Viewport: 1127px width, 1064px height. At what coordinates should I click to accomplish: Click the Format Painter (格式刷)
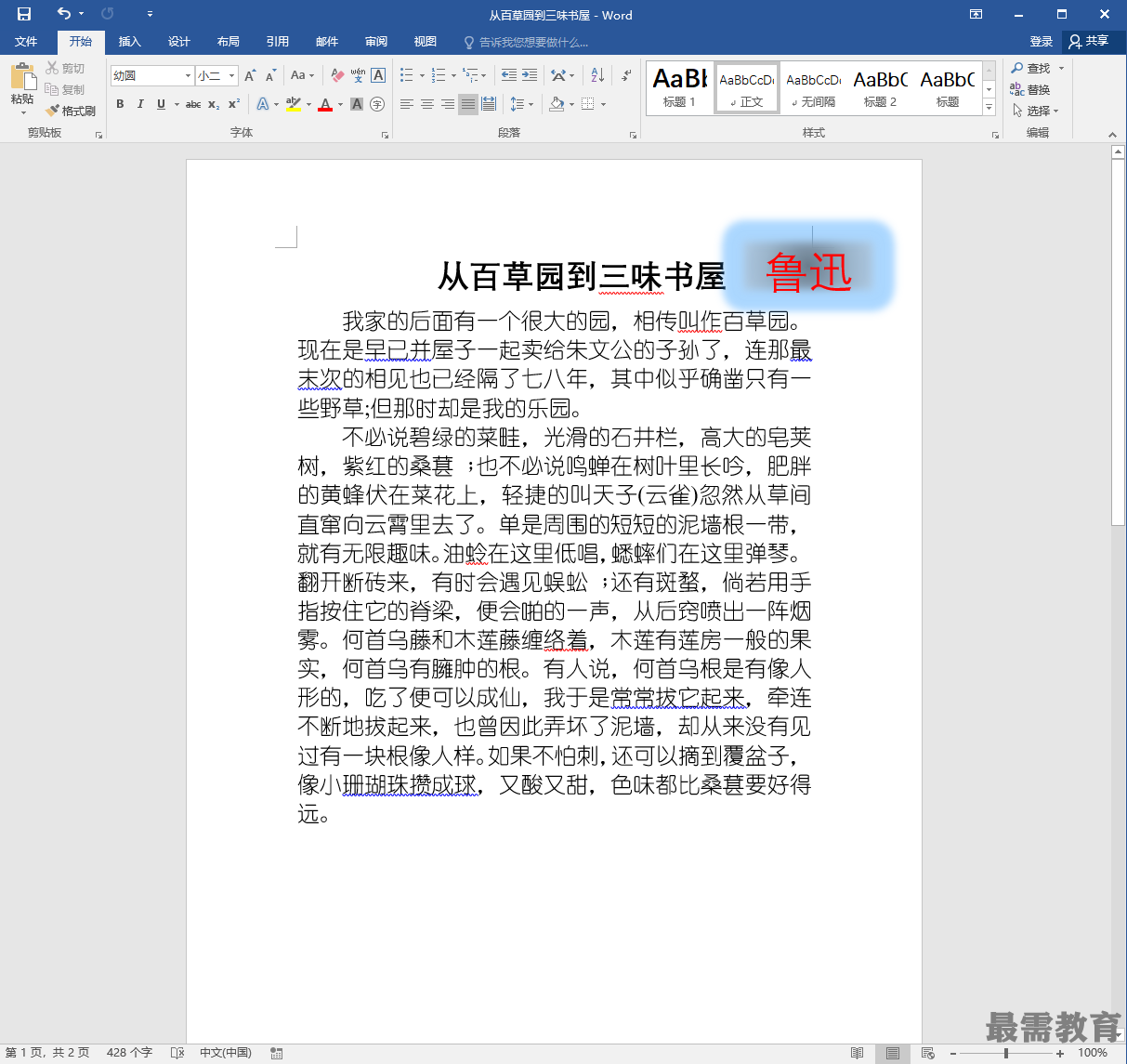(71, 111)
